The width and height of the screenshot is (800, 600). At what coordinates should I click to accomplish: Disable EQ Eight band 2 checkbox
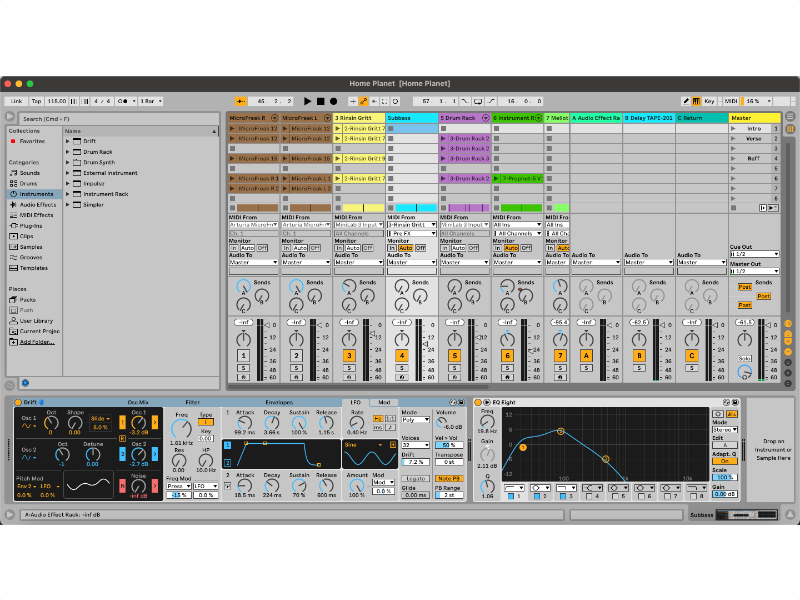tap(537, 496)
